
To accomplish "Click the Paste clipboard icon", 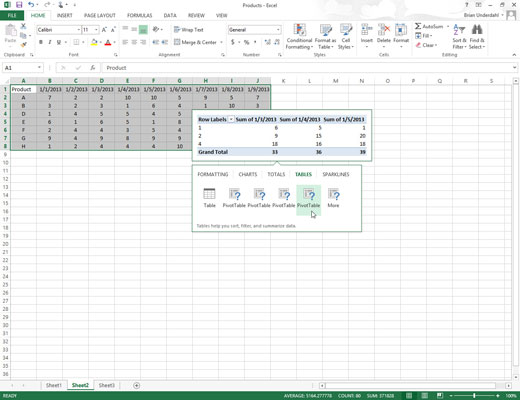I will [x=10, y=31].
